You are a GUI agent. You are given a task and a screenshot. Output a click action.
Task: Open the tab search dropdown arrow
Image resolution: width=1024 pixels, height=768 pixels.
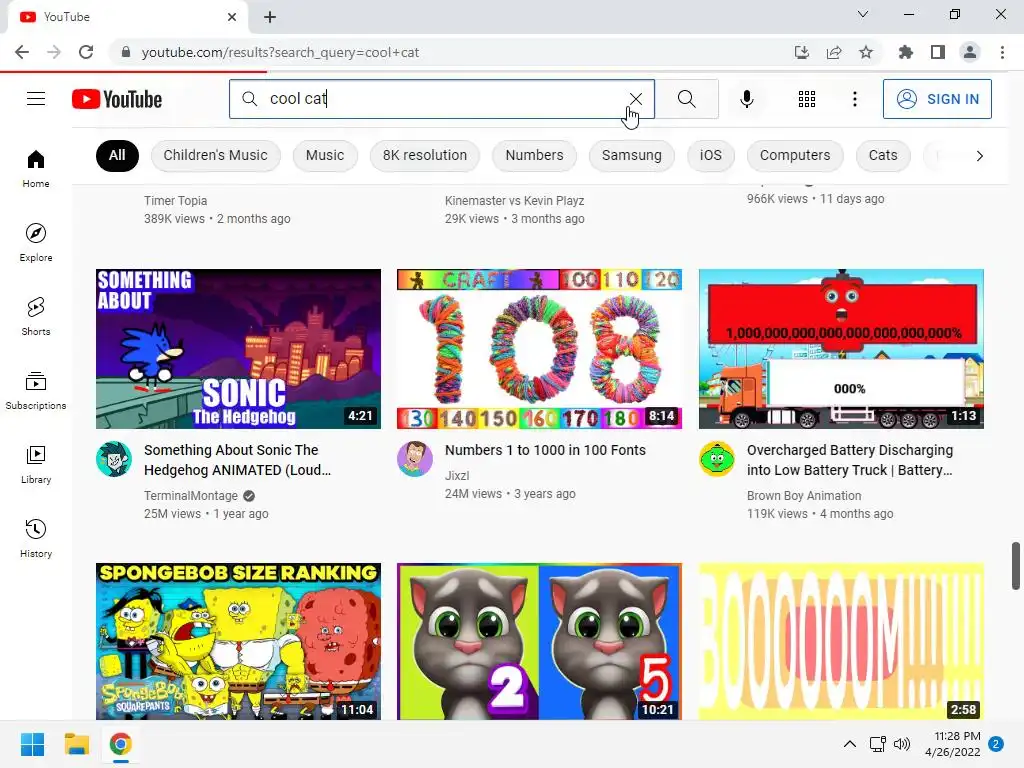(x=863, y=14)
